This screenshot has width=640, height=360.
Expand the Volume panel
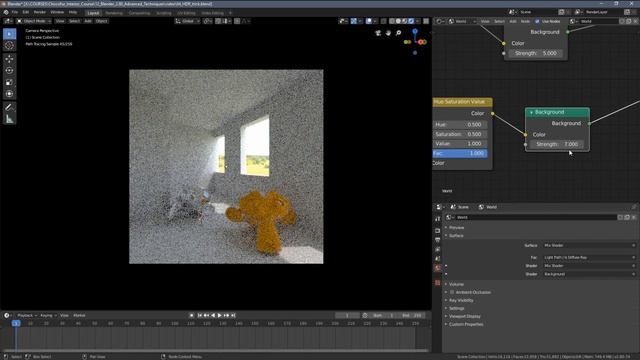coord(456,284)
